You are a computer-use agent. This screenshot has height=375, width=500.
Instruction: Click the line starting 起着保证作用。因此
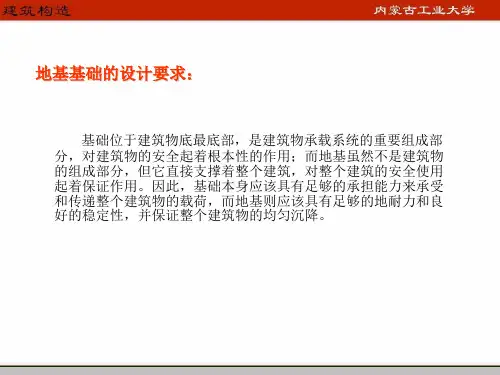[x=249, y=186]
